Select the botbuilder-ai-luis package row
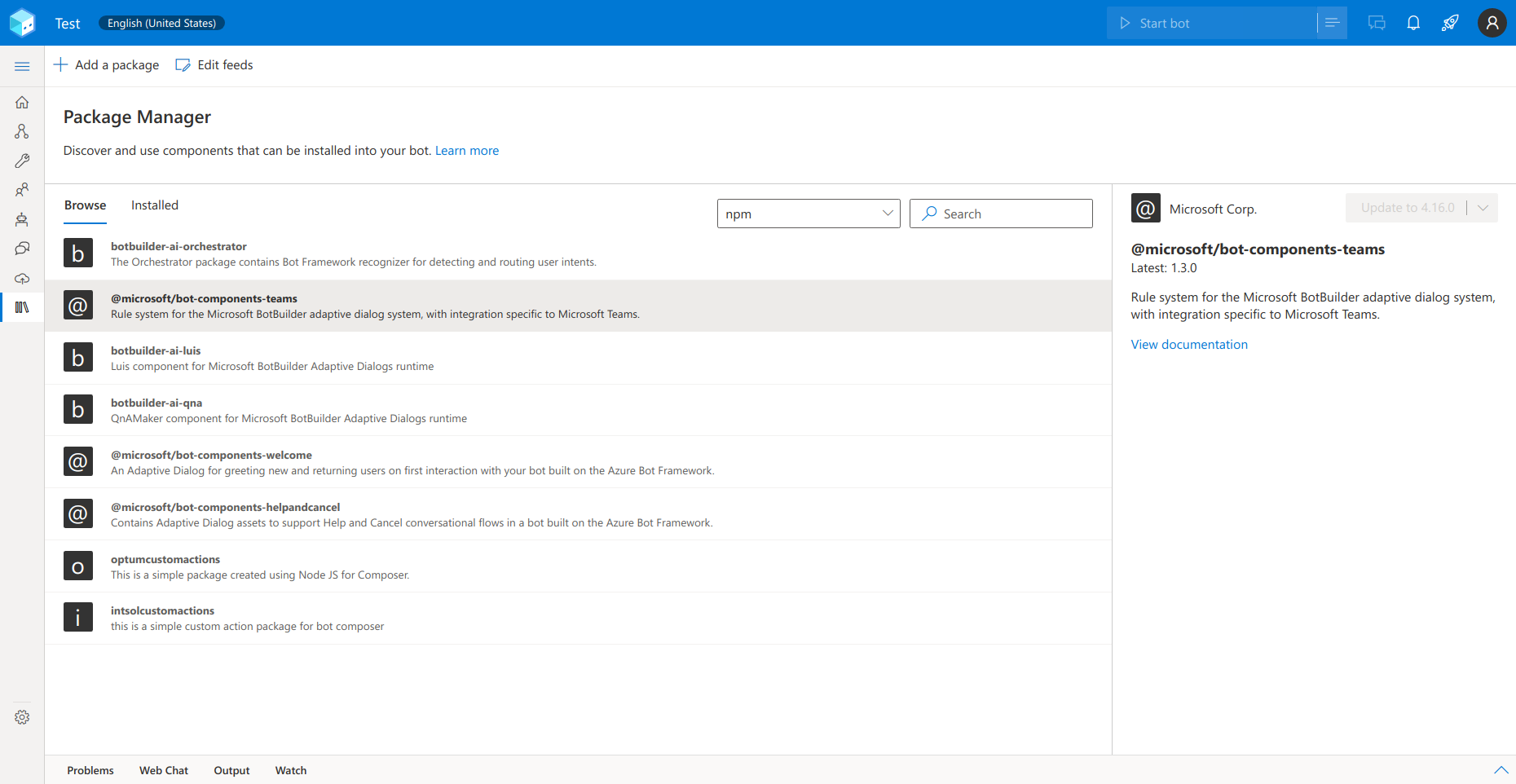 [x=578, y=358]
